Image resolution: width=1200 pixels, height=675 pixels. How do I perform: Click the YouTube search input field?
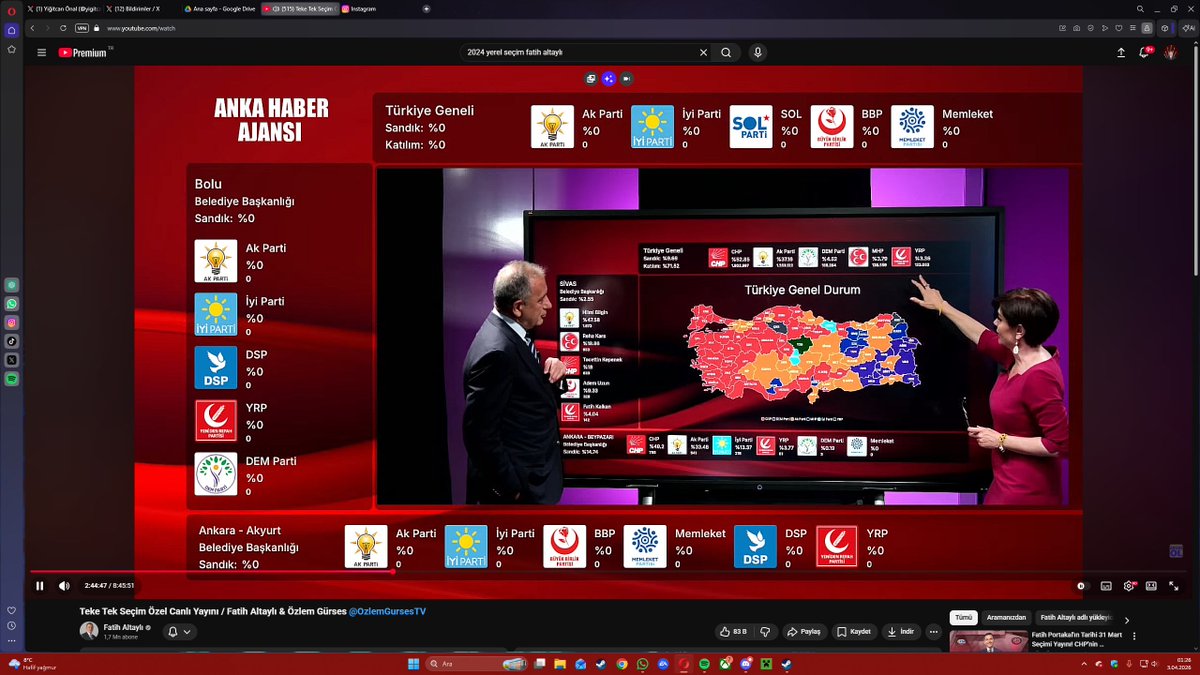[x=578, y=53]
